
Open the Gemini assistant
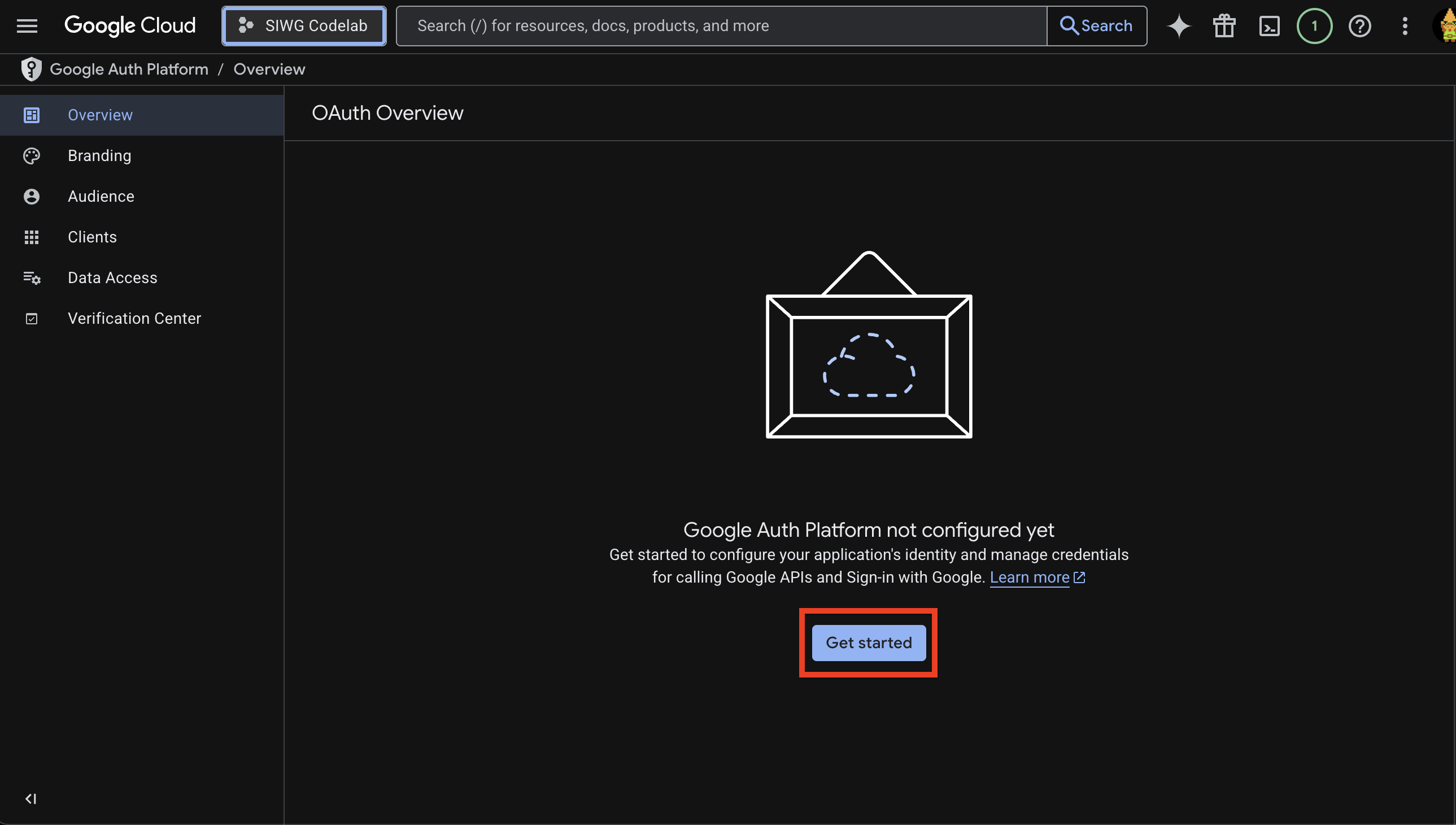tap(1179, 25)
